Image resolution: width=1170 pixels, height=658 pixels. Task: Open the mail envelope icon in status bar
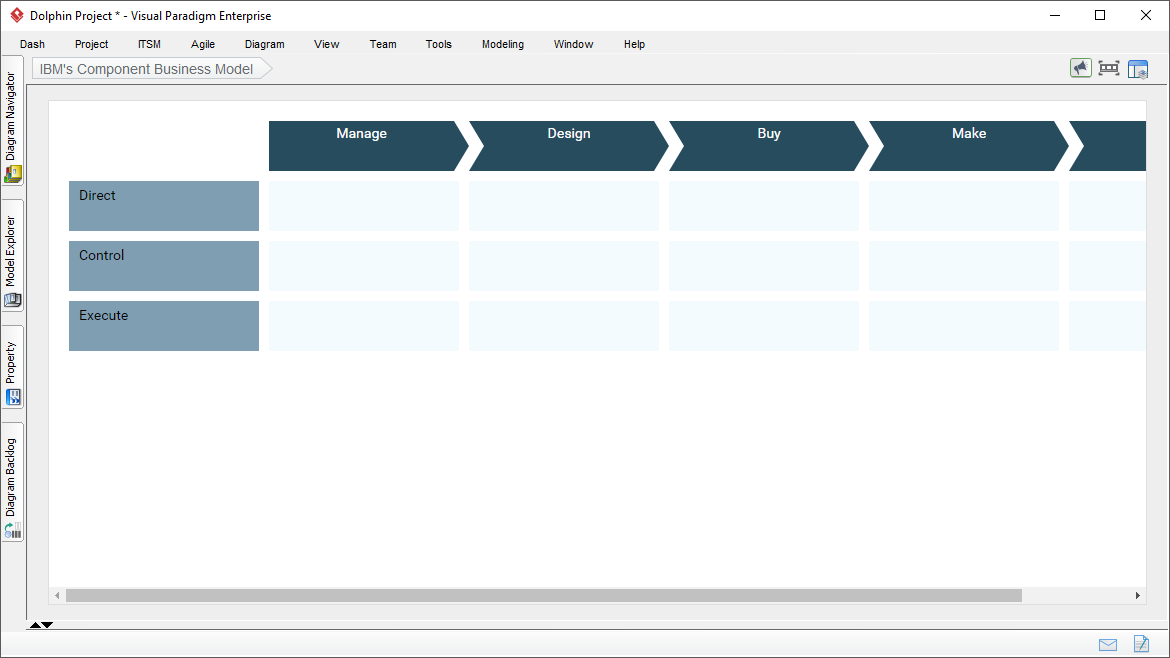pyautogui.click(x=1108, y=645)
